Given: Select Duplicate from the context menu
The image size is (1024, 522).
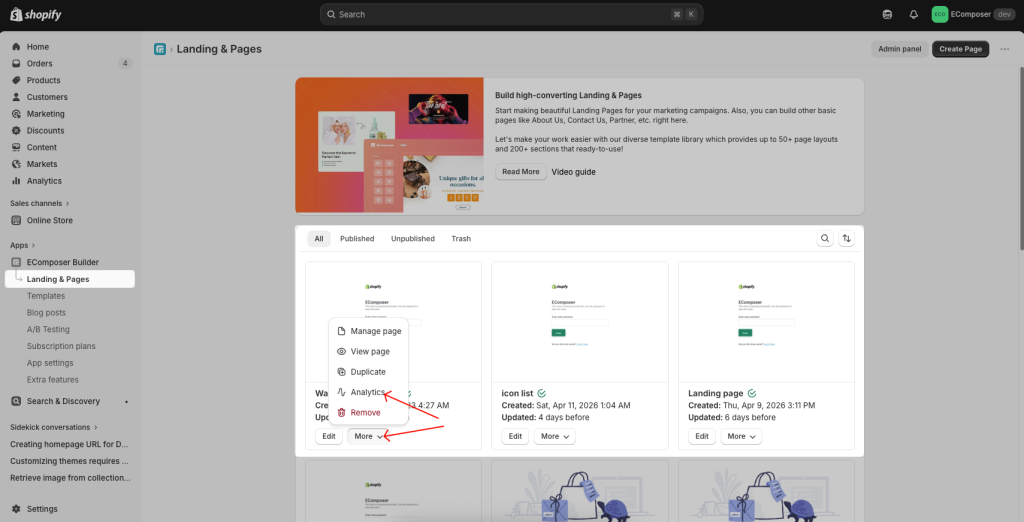Looking at the screenshot, I should point(368,372).
